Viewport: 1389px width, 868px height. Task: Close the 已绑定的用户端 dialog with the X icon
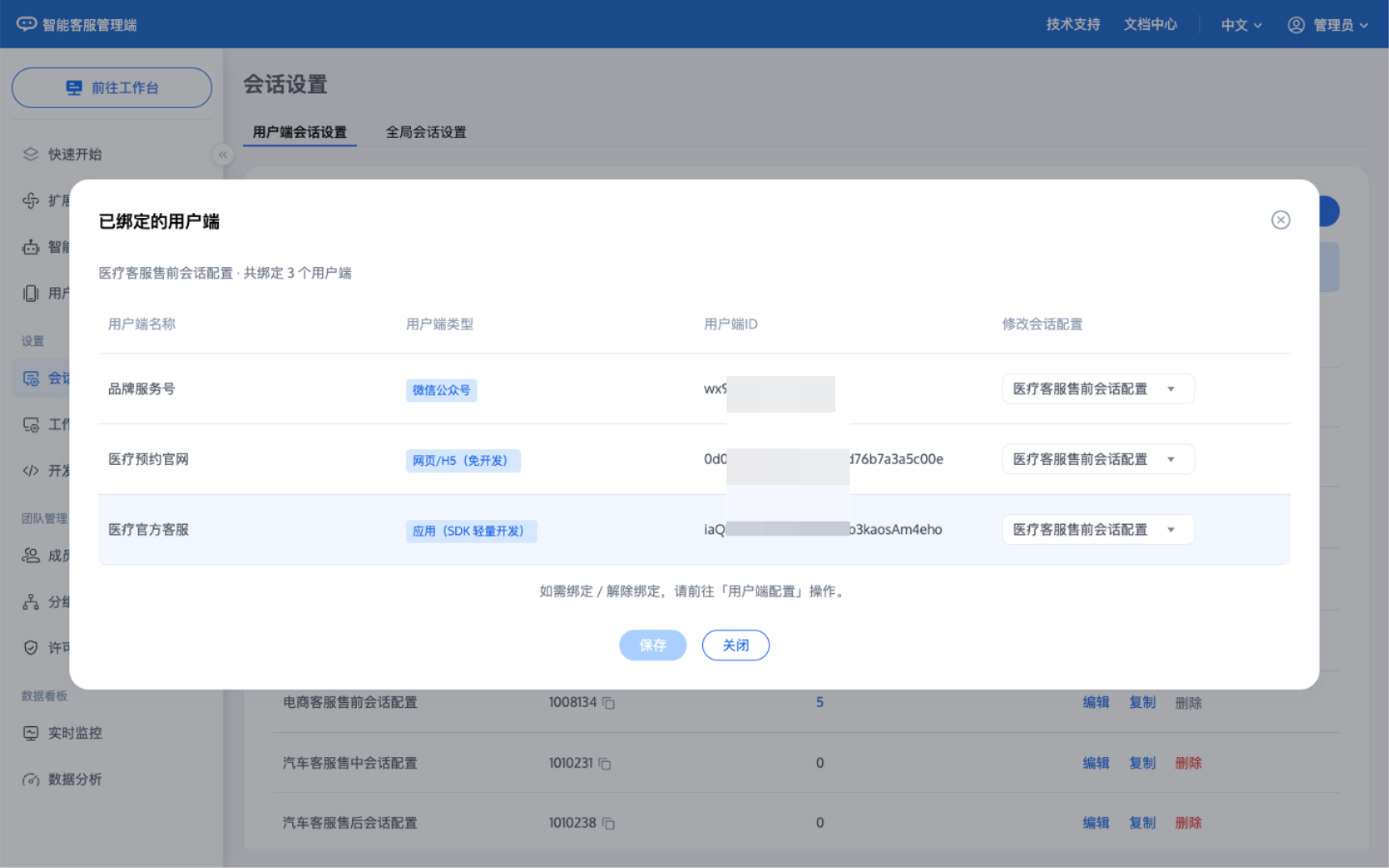pyautogui.click(x=1281, y=220)
